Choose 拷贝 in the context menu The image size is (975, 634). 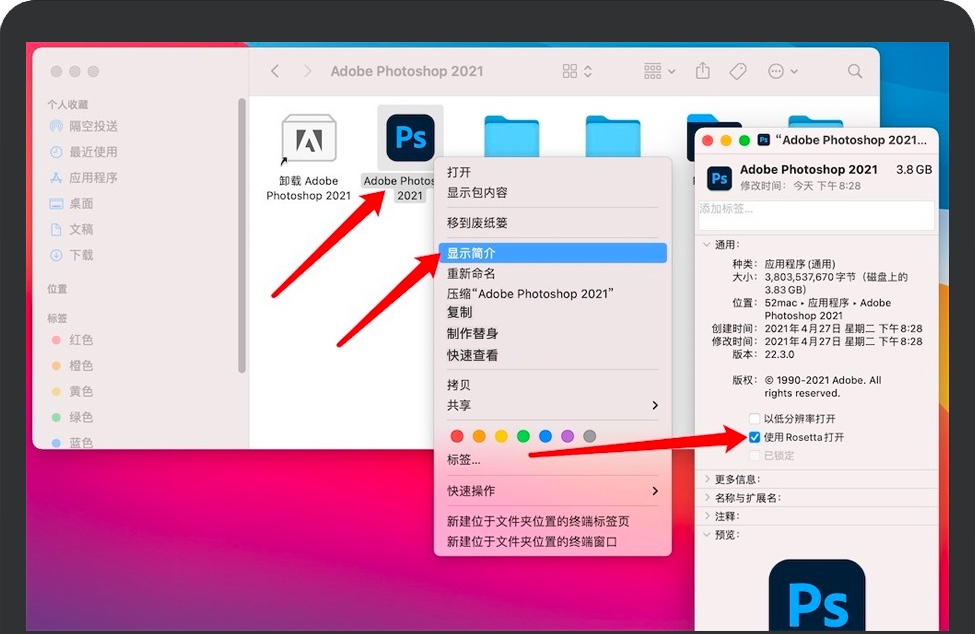click(552, 385)
